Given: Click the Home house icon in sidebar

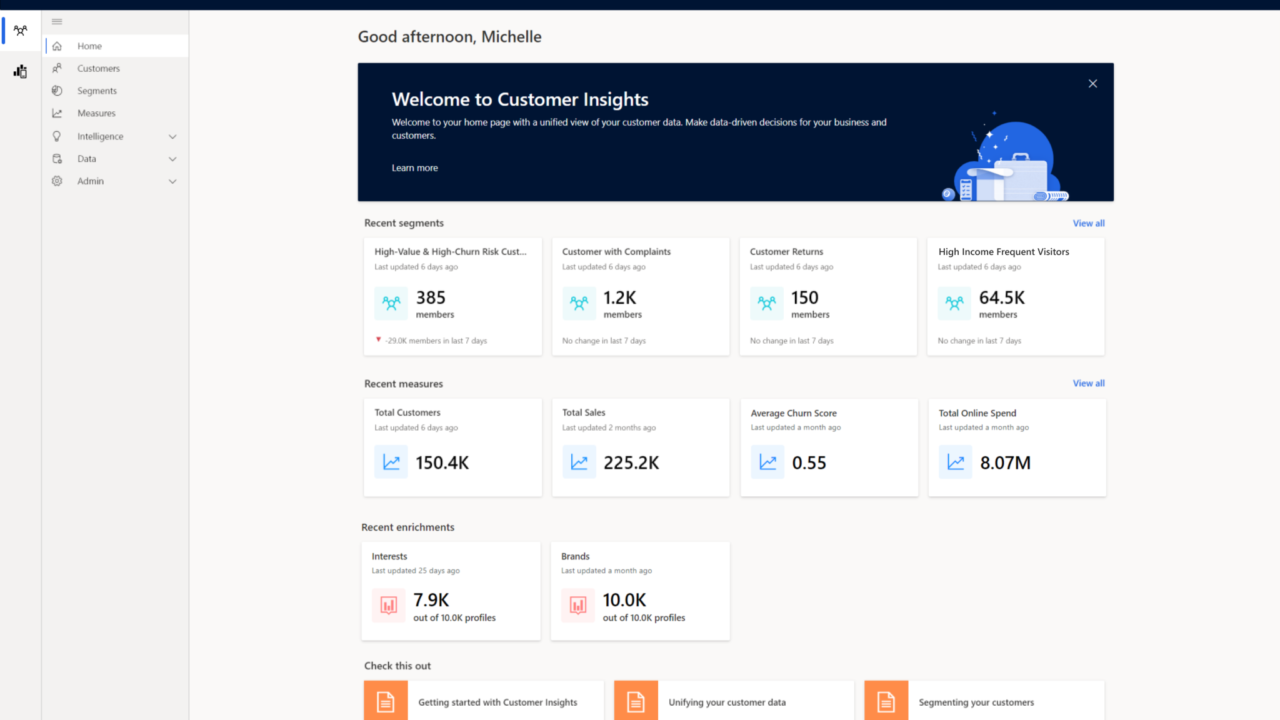Looking at the screenshot, I should click(x=57, y=46).
